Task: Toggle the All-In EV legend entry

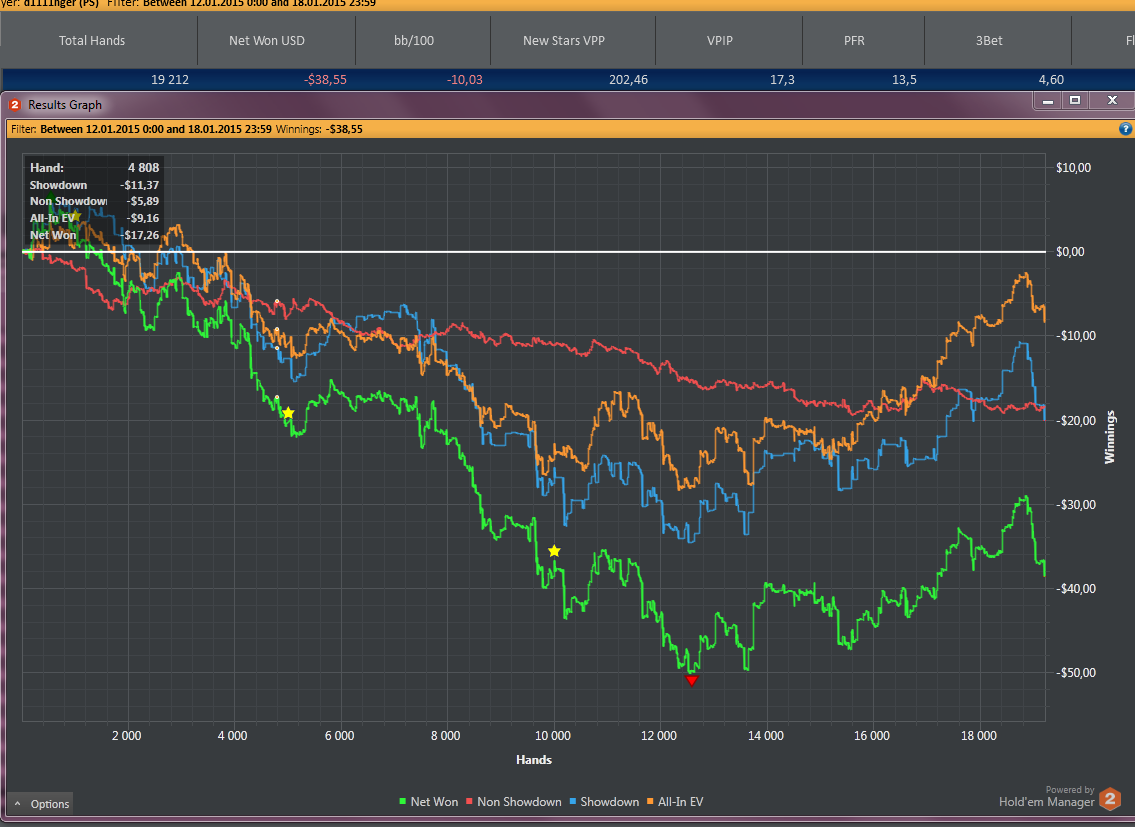Action: pyautogui.click(x=675, y=802)
